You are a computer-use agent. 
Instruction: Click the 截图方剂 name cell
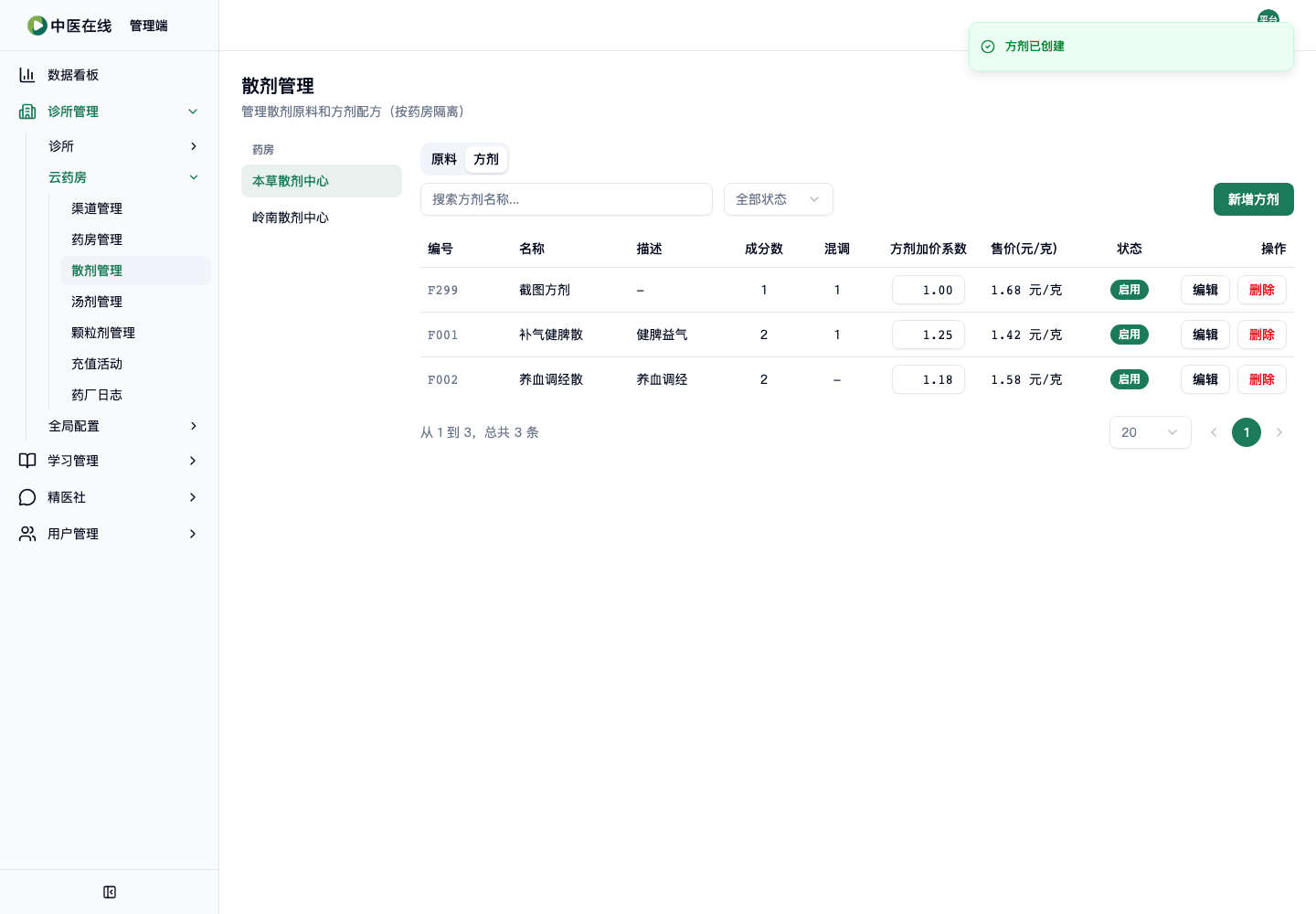pos(545,290)
